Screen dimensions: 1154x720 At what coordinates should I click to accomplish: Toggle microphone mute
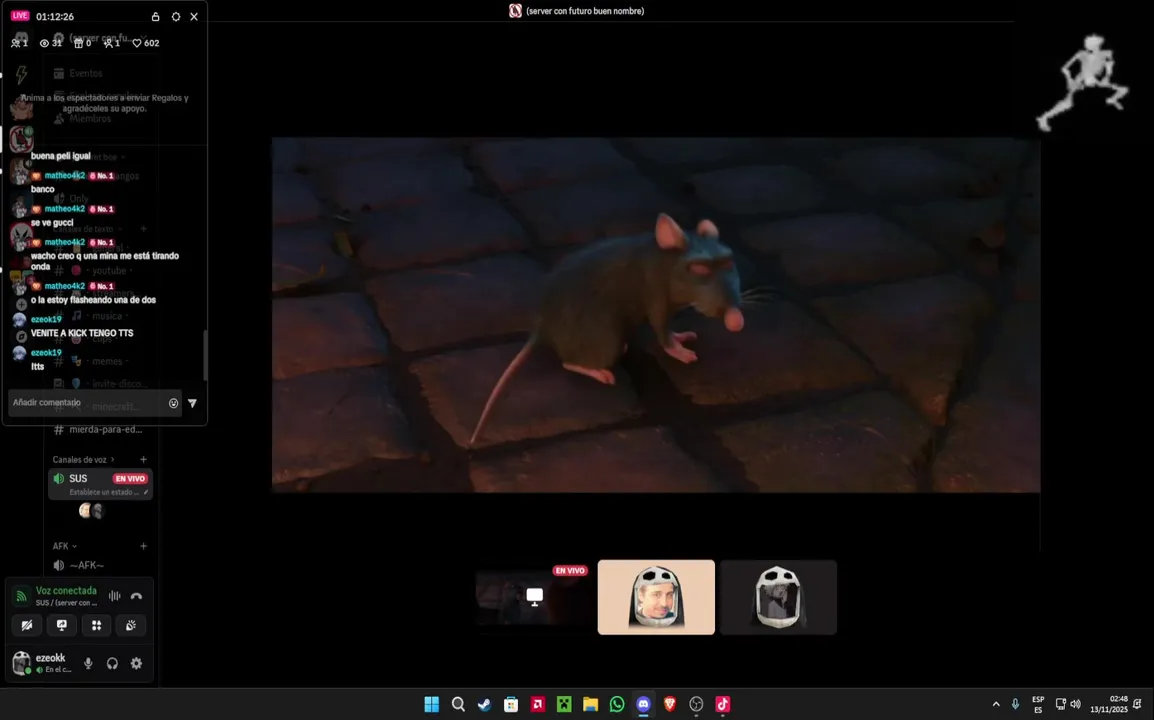88,663
